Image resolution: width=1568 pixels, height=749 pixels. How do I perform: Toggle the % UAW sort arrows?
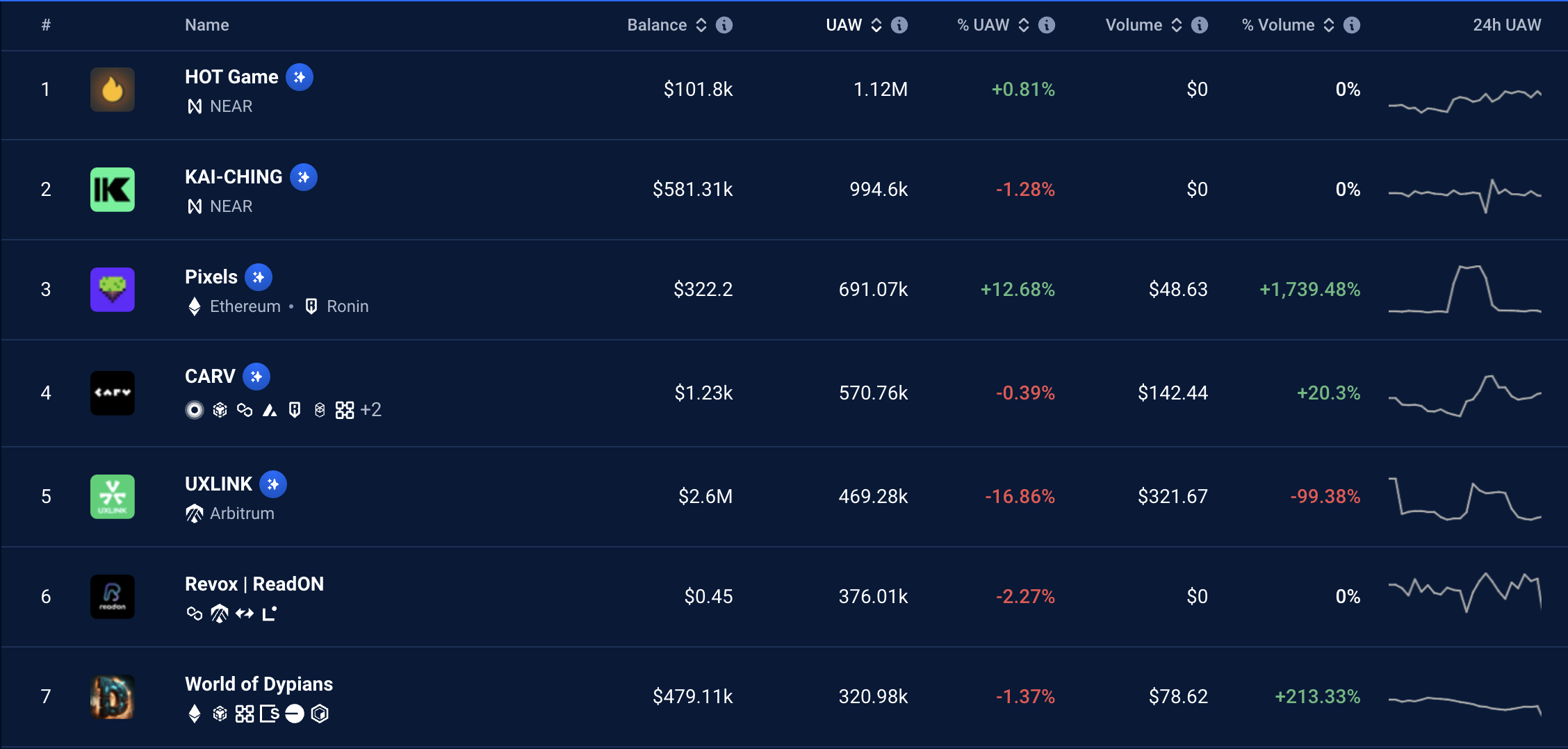(1024, 25)
